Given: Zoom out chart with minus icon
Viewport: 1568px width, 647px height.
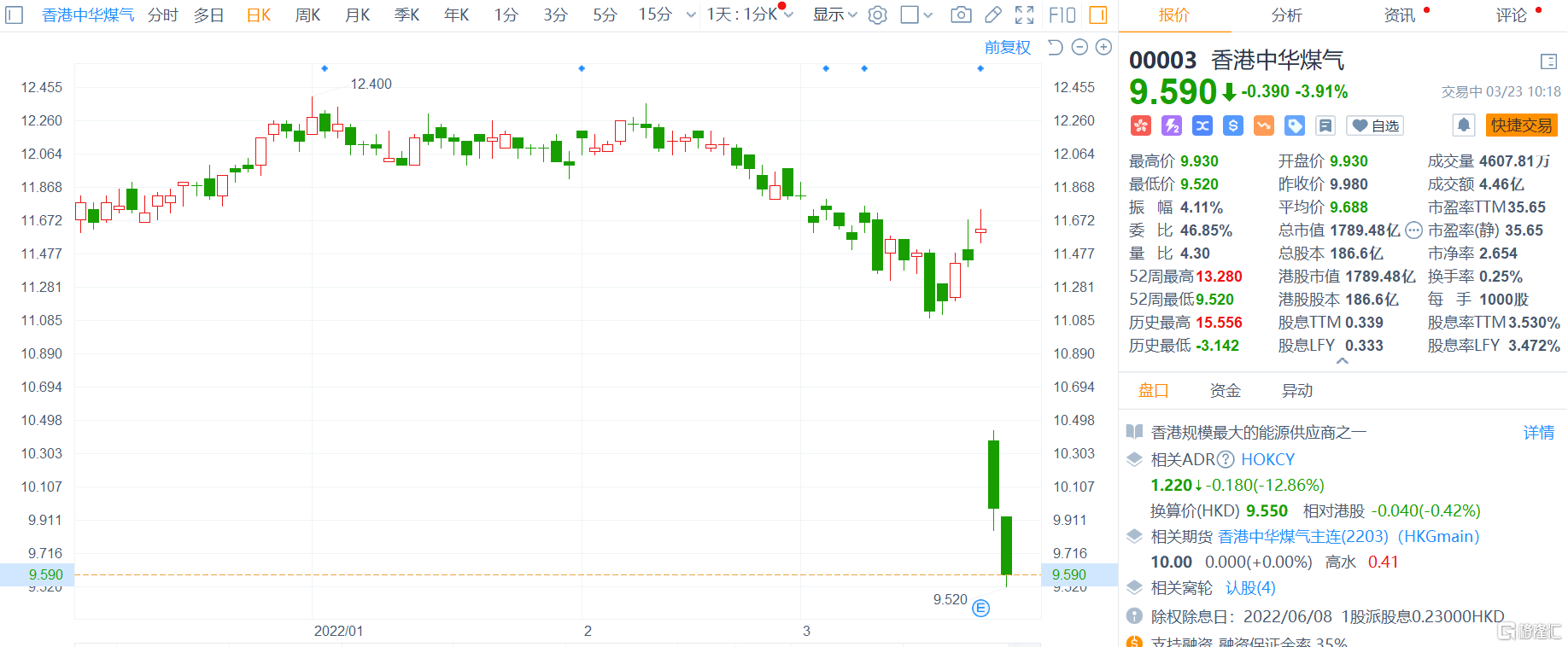Looking at the screenshot, I should click(1079, 47).
